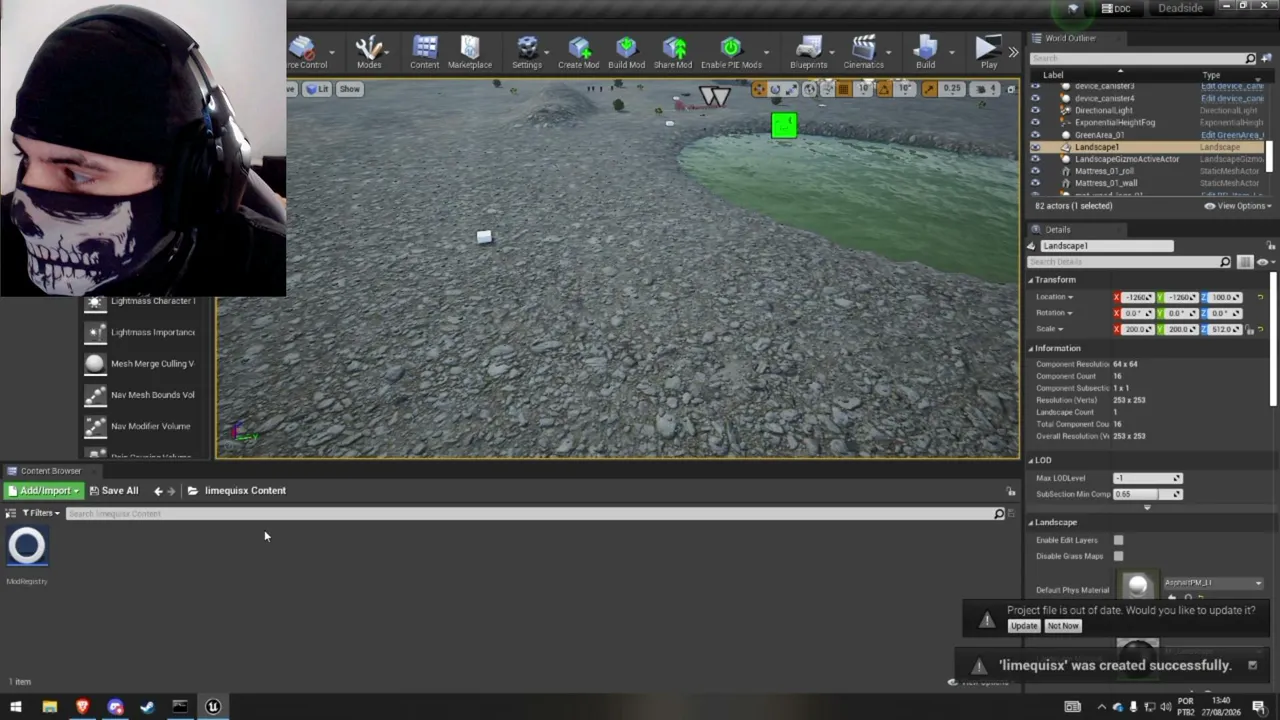Click Save All in Content Browser
Image resolution: width=1280 pixels, height=720 pixels.
point(113,491)
